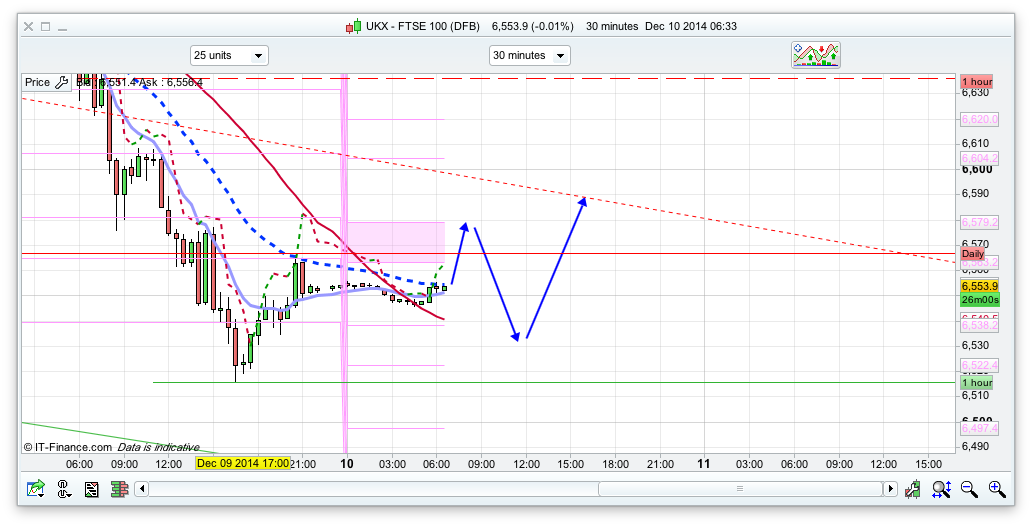Screen dimensions: 1032x527
Task: Click the link chart chain icon
Action: [x=64, y=489]
